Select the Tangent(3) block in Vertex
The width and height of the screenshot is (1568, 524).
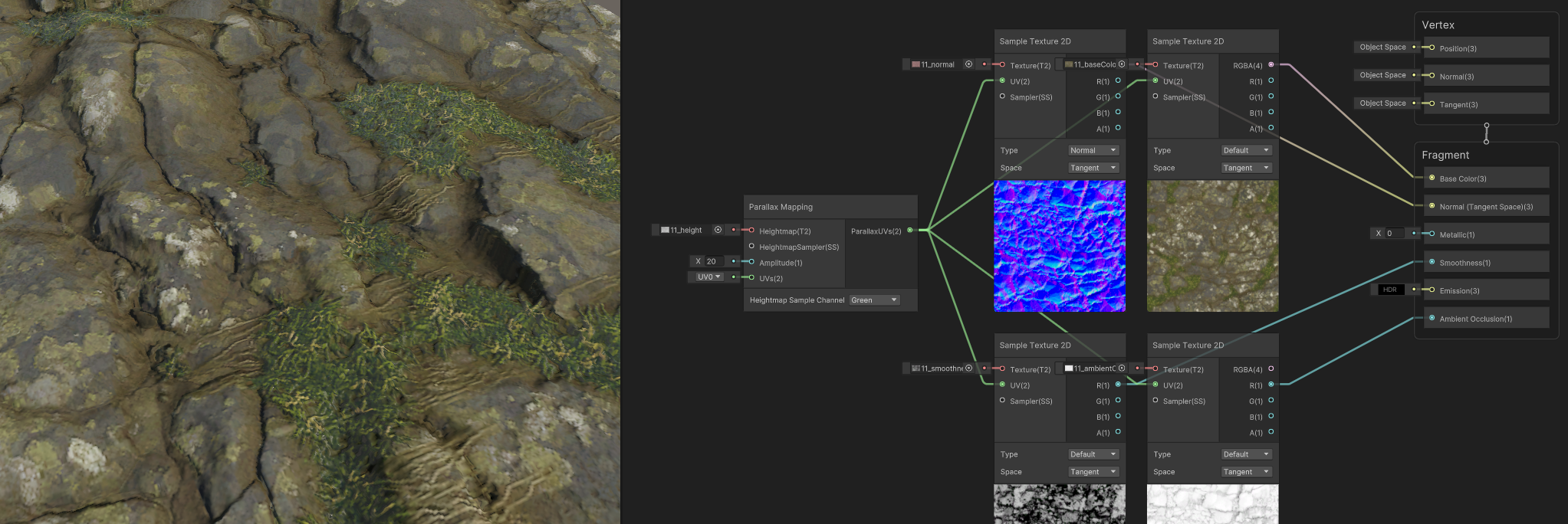1486,103
